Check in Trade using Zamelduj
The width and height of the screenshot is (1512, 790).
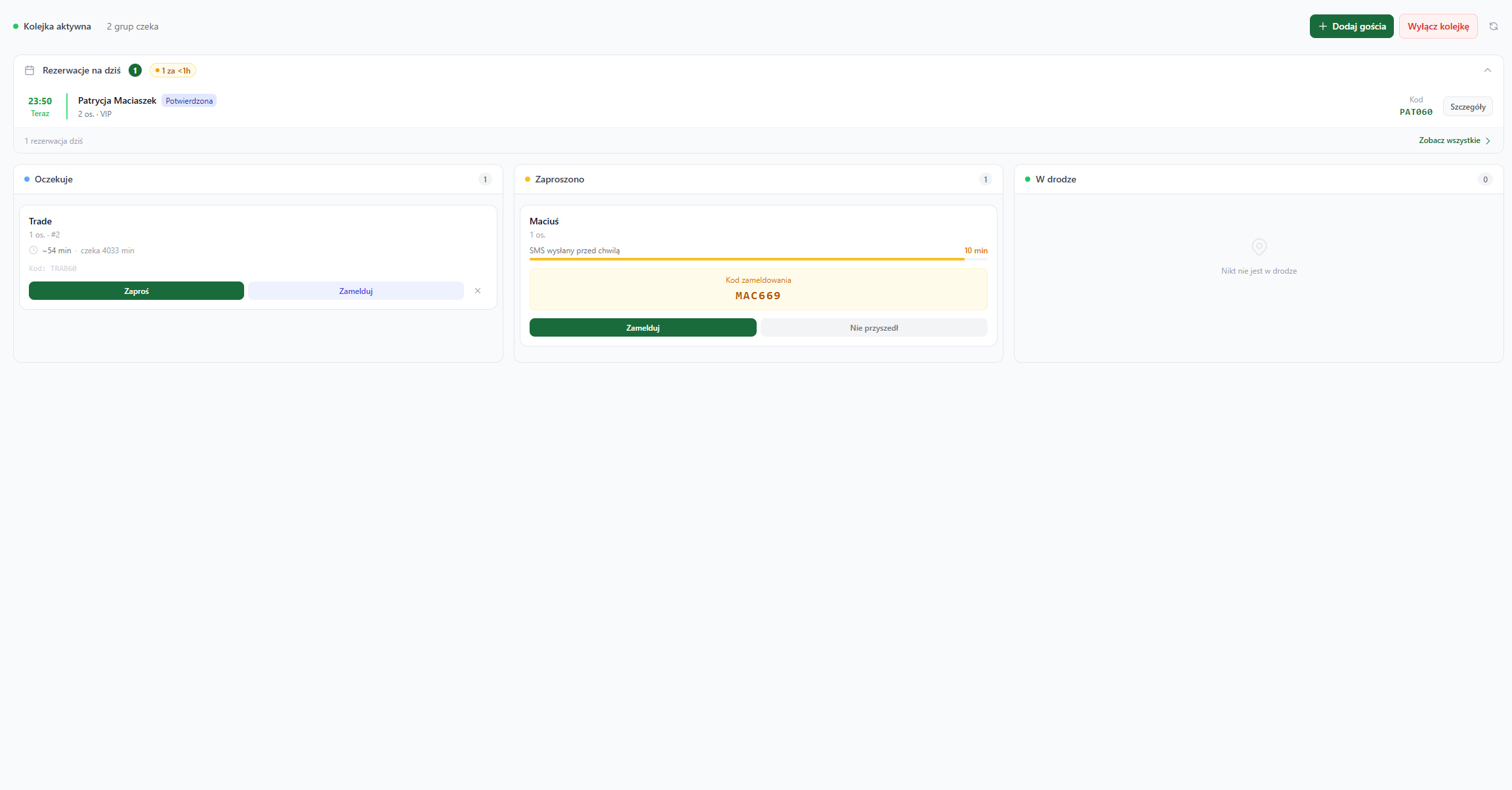tap(356, 291)
